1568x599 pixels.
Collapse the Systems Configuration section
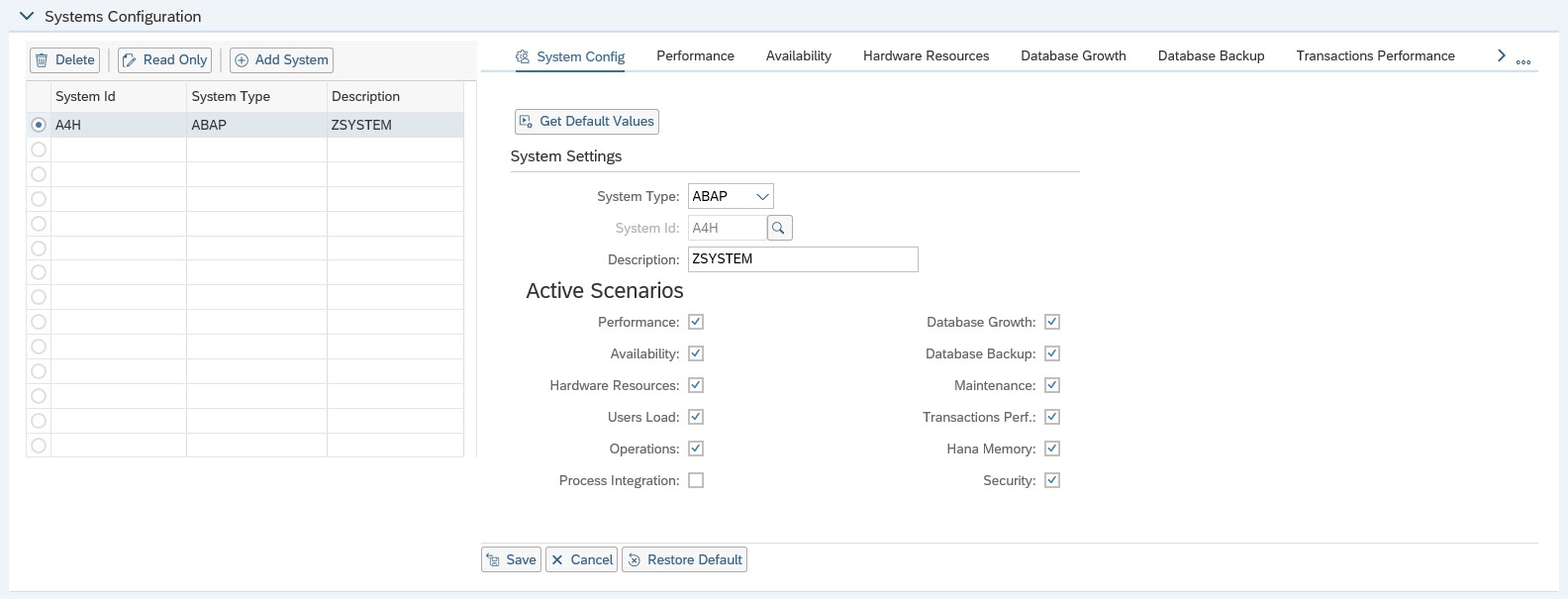point(27,17)
